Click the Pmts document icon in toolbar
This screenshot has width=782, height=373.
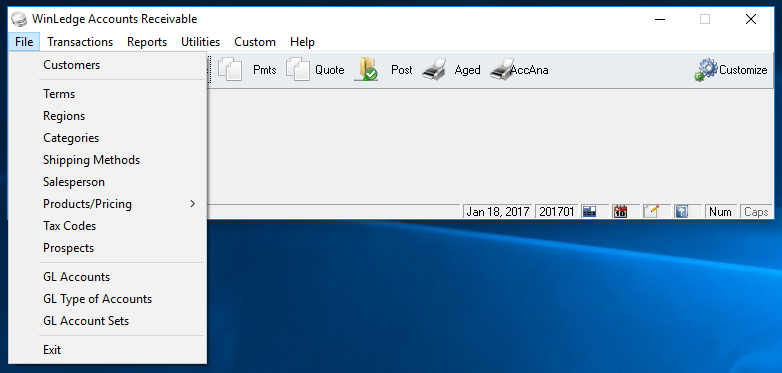pyautogui.click(x=230, y=70)
